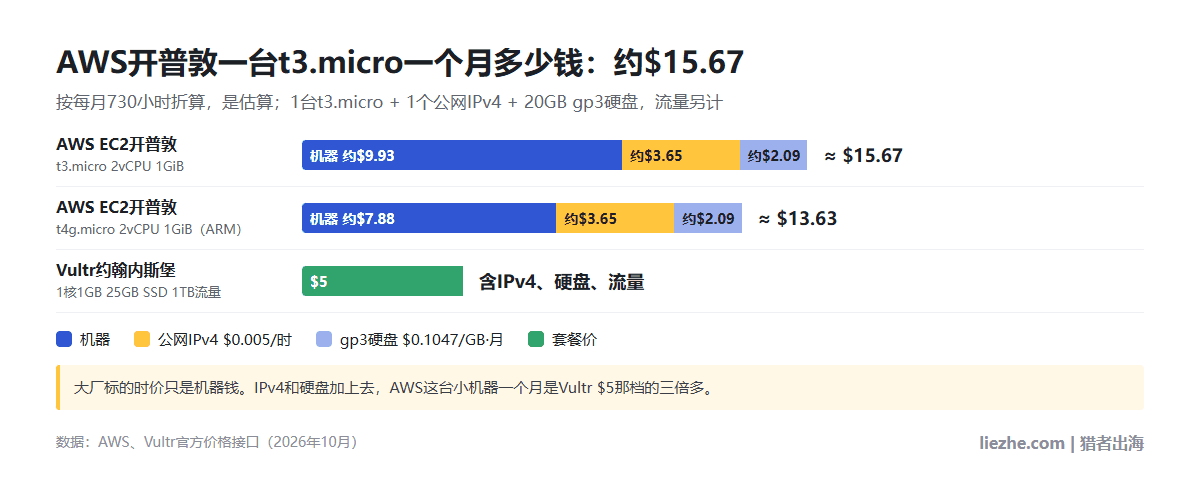Click the spec text 1核1GB 25GB SSD 1TB流量
Screen dimensions: 1200x497
point(138,292)
